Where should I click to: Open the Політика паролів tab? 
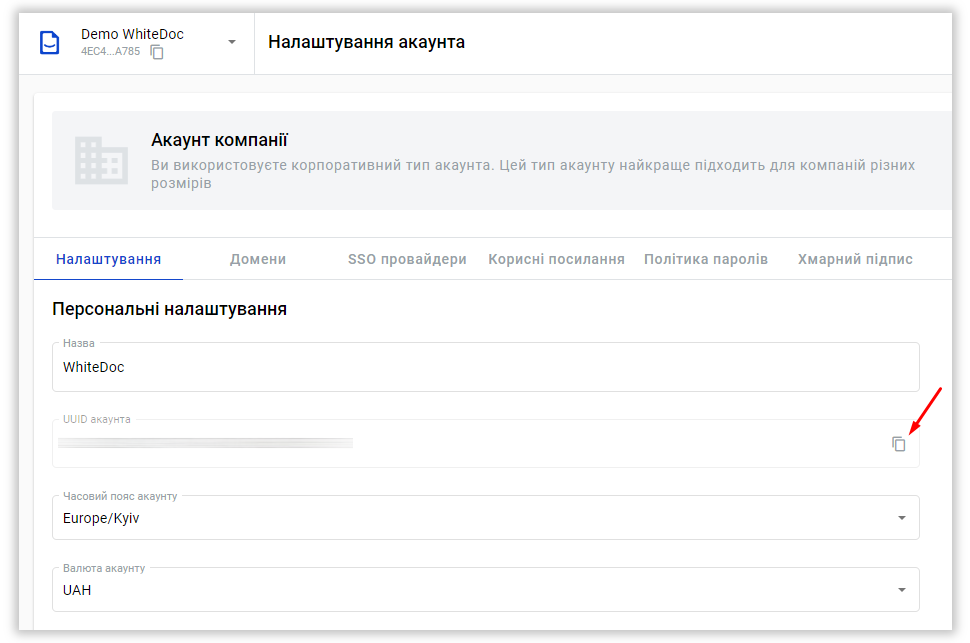706,259
